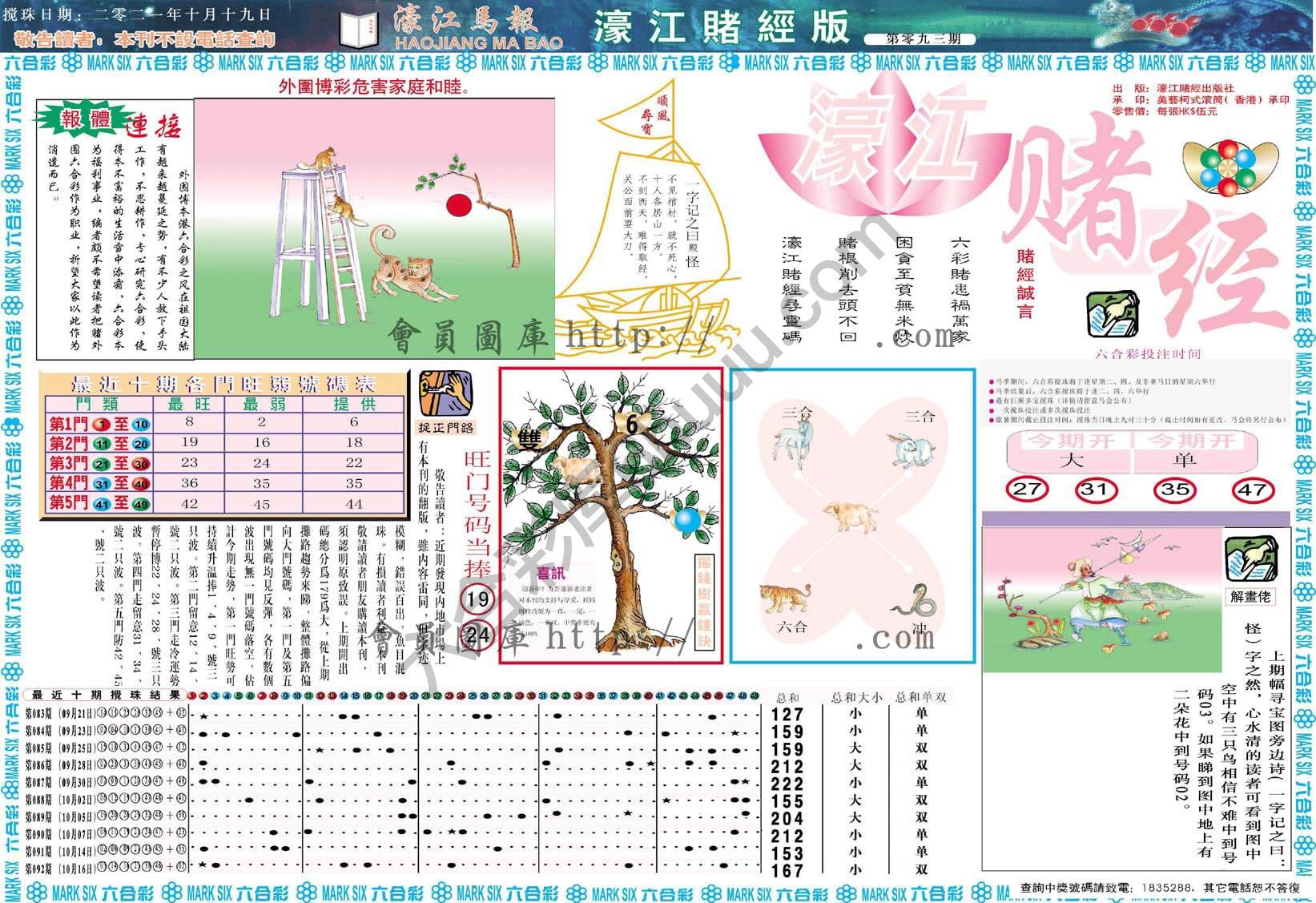Click the snake labeled 冲
This screenshot has width=1316, height=903.
point(914,599)
